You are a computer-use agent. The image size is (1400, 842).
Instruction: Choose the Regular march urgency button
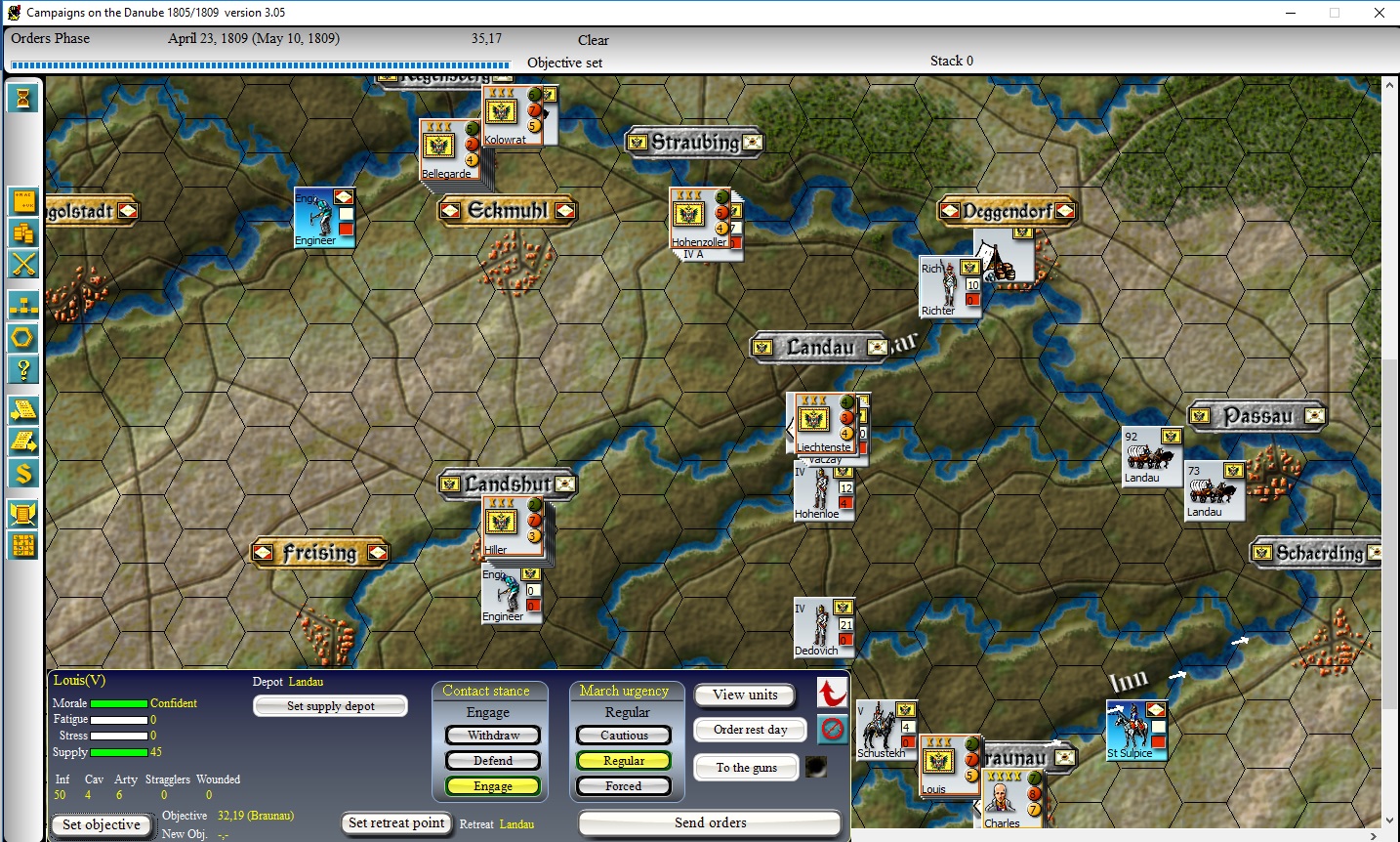point(624,761)
